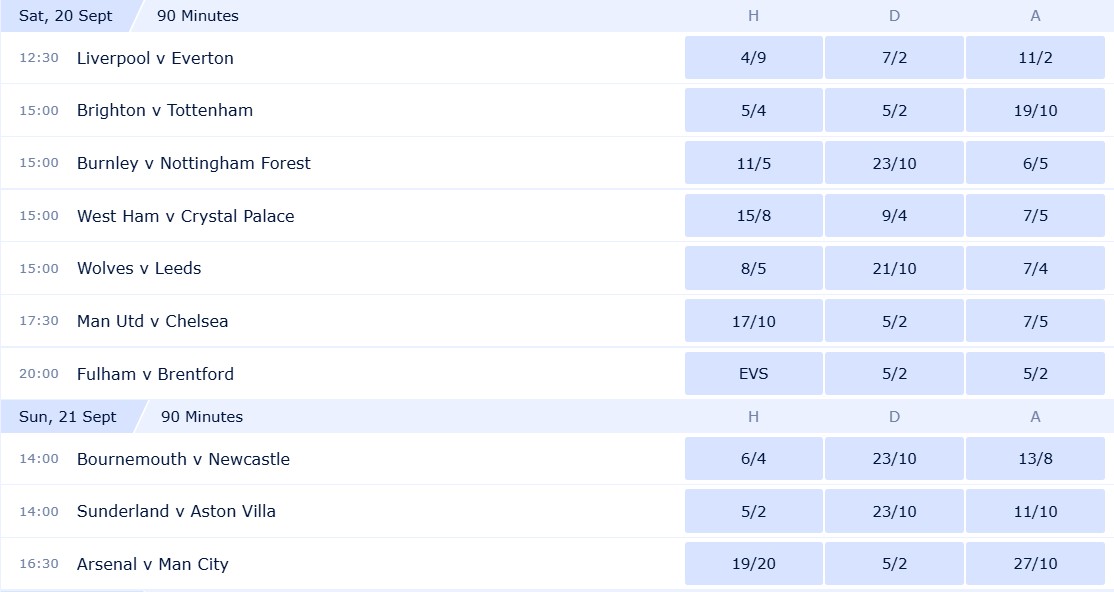Pick Burnley home win at 11/5

753,163
